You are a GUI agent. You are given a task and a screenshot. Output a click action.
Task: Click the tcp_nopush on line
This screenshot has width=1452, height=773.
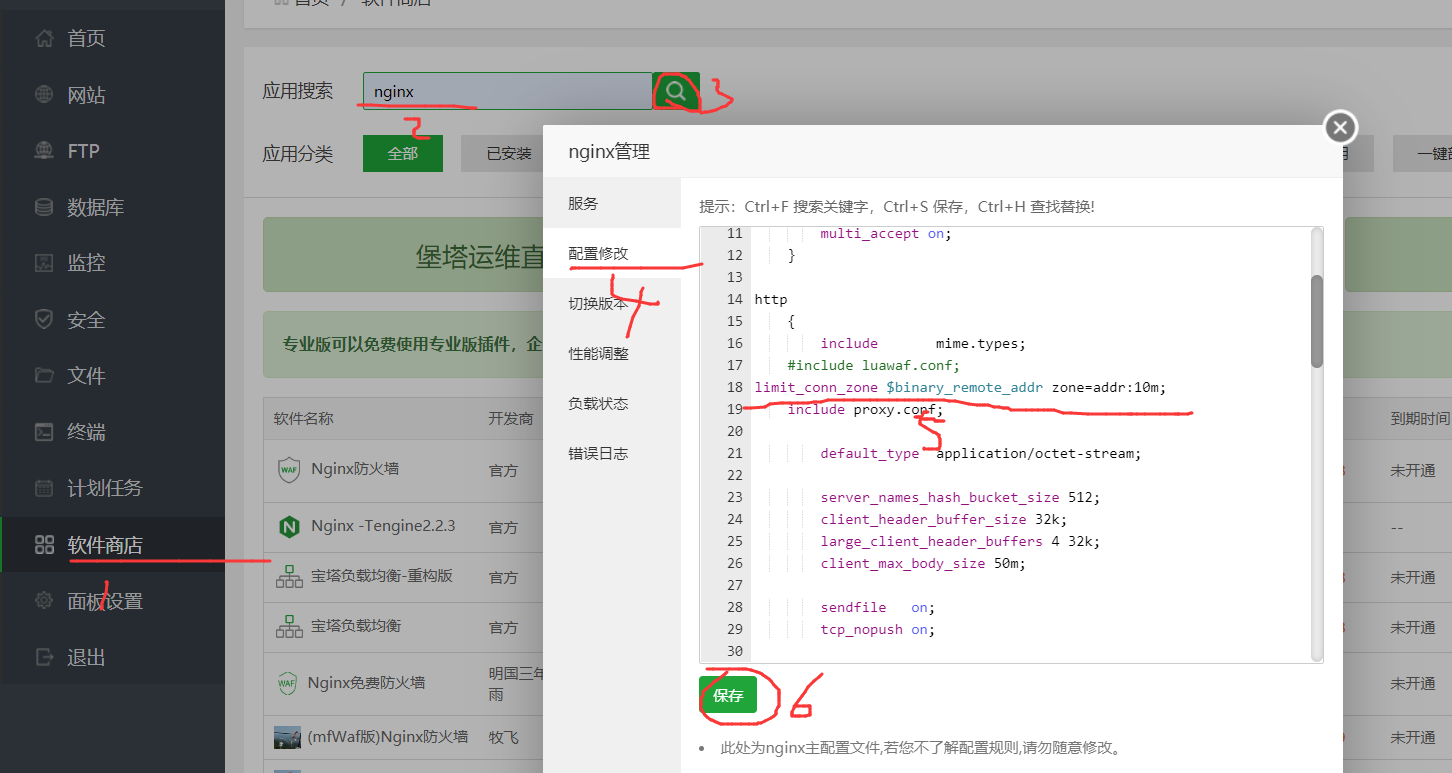(877, 629)
